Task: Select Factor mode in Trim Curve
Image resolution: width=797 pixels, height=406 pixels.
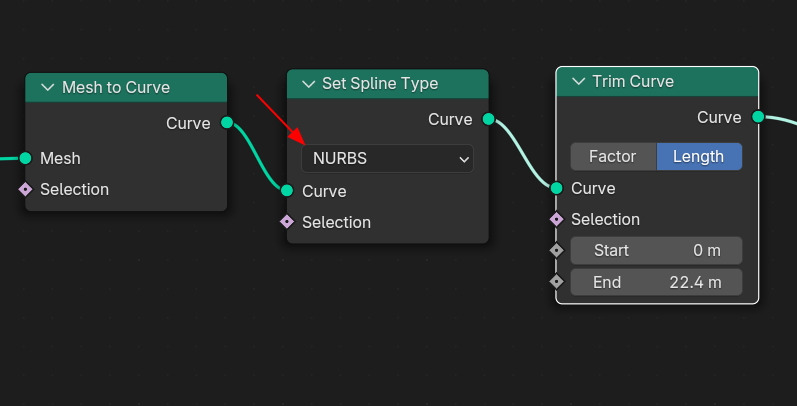Action: click(614, 157)
